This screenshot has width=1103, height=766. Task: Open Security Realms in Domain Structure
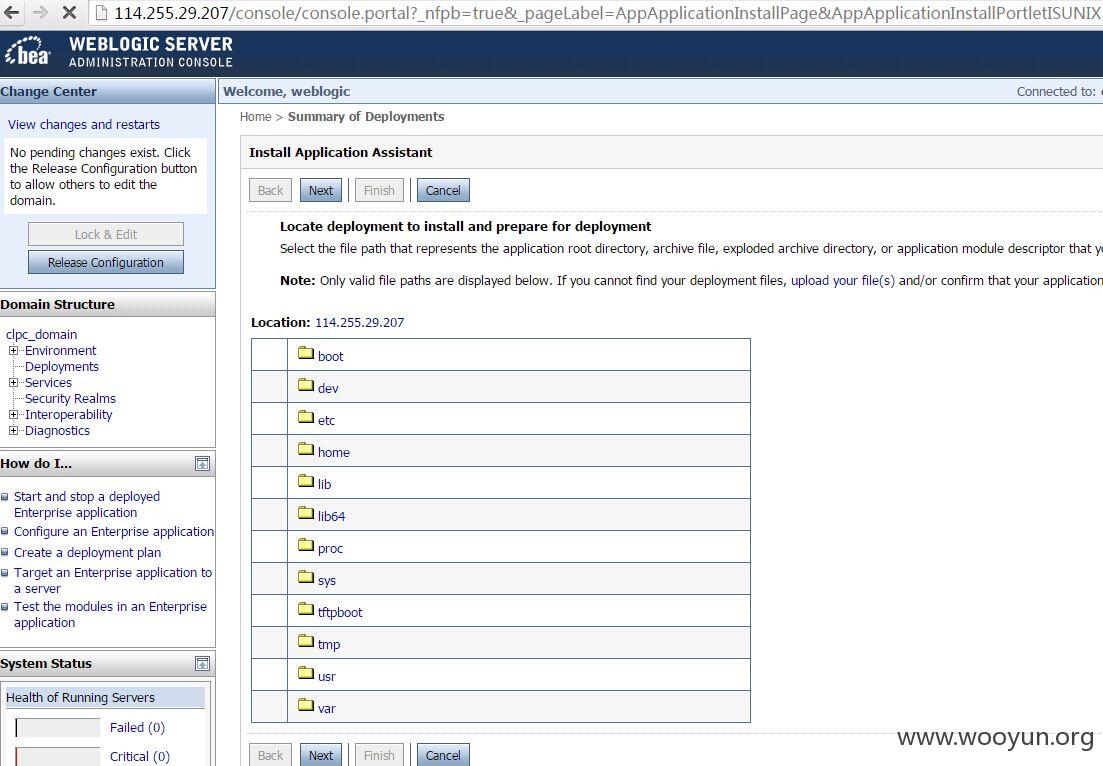pos(70,398)
